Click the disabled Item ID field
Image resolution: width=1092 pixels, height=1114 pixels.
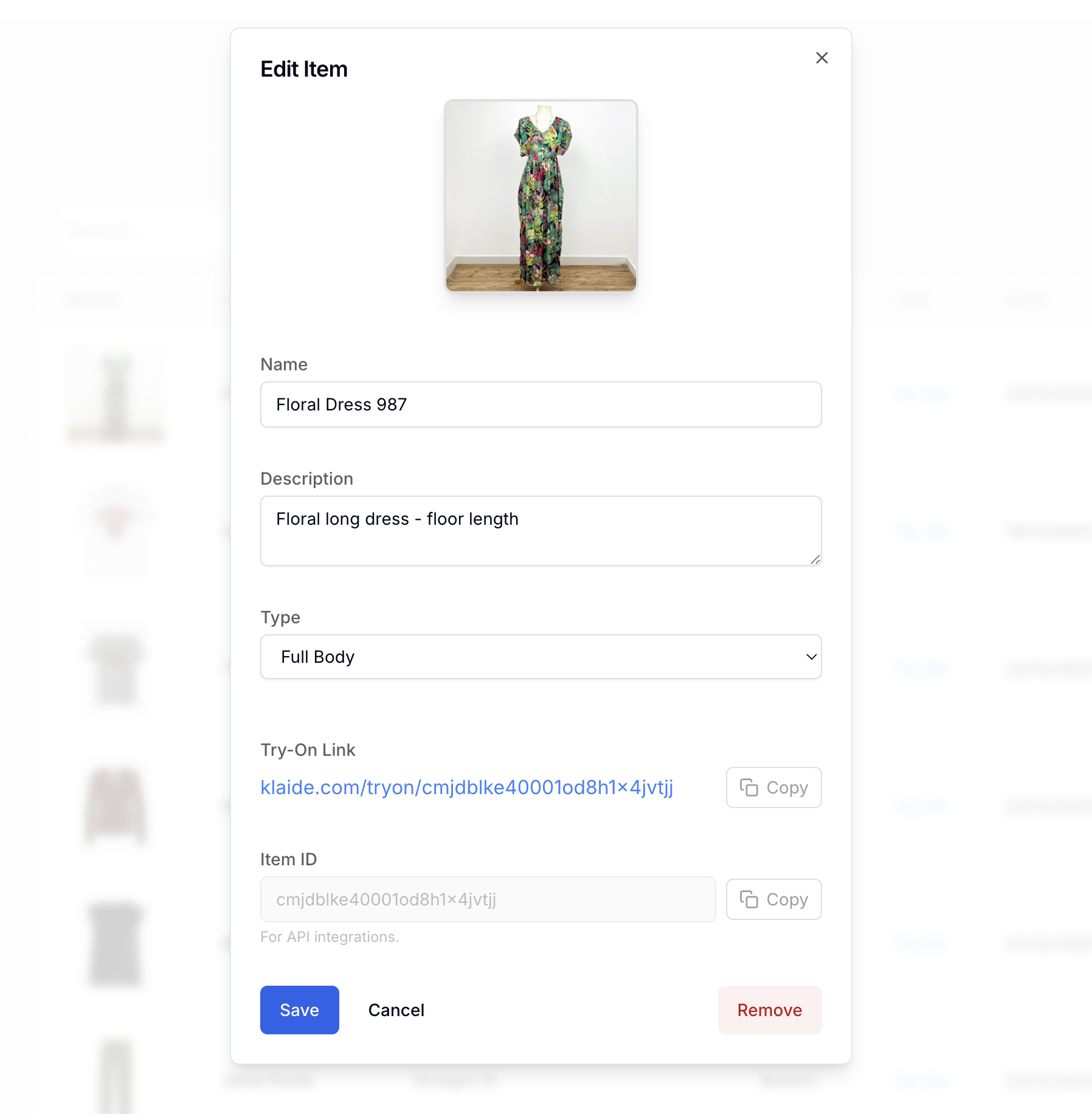pyautogui.click(x=488, y=899)
